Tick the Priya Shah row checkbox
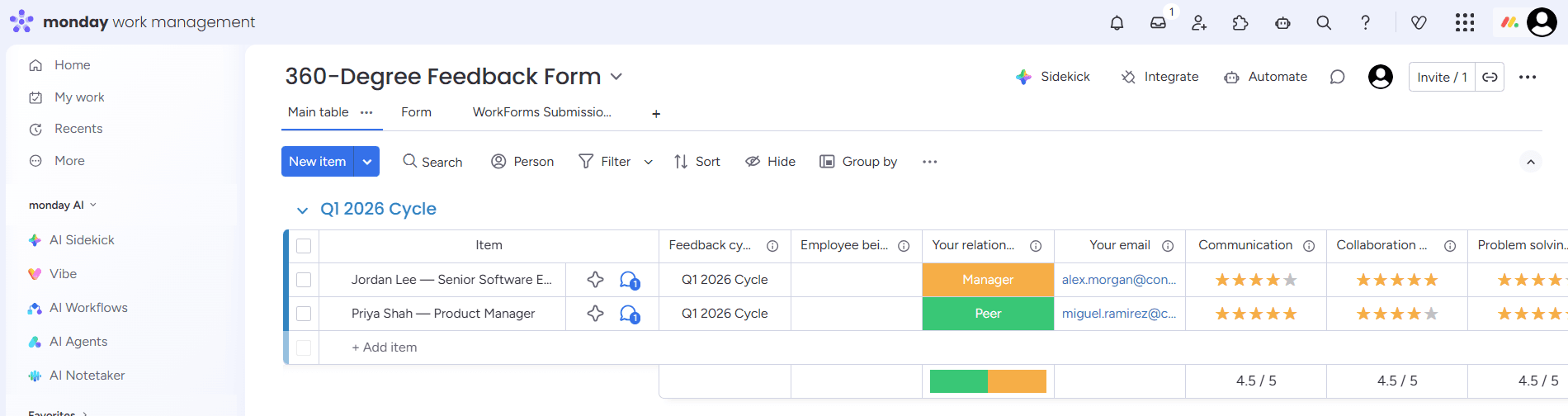Image resolution: width=1568 pixels, height=416 pixels. tap(304, 314)
